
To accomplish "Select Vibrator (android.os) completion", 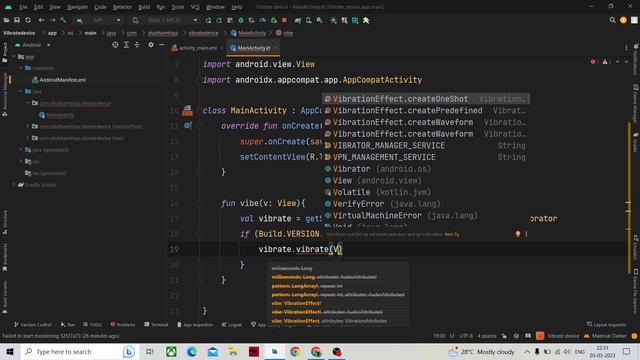I will [x=426, y=169].
